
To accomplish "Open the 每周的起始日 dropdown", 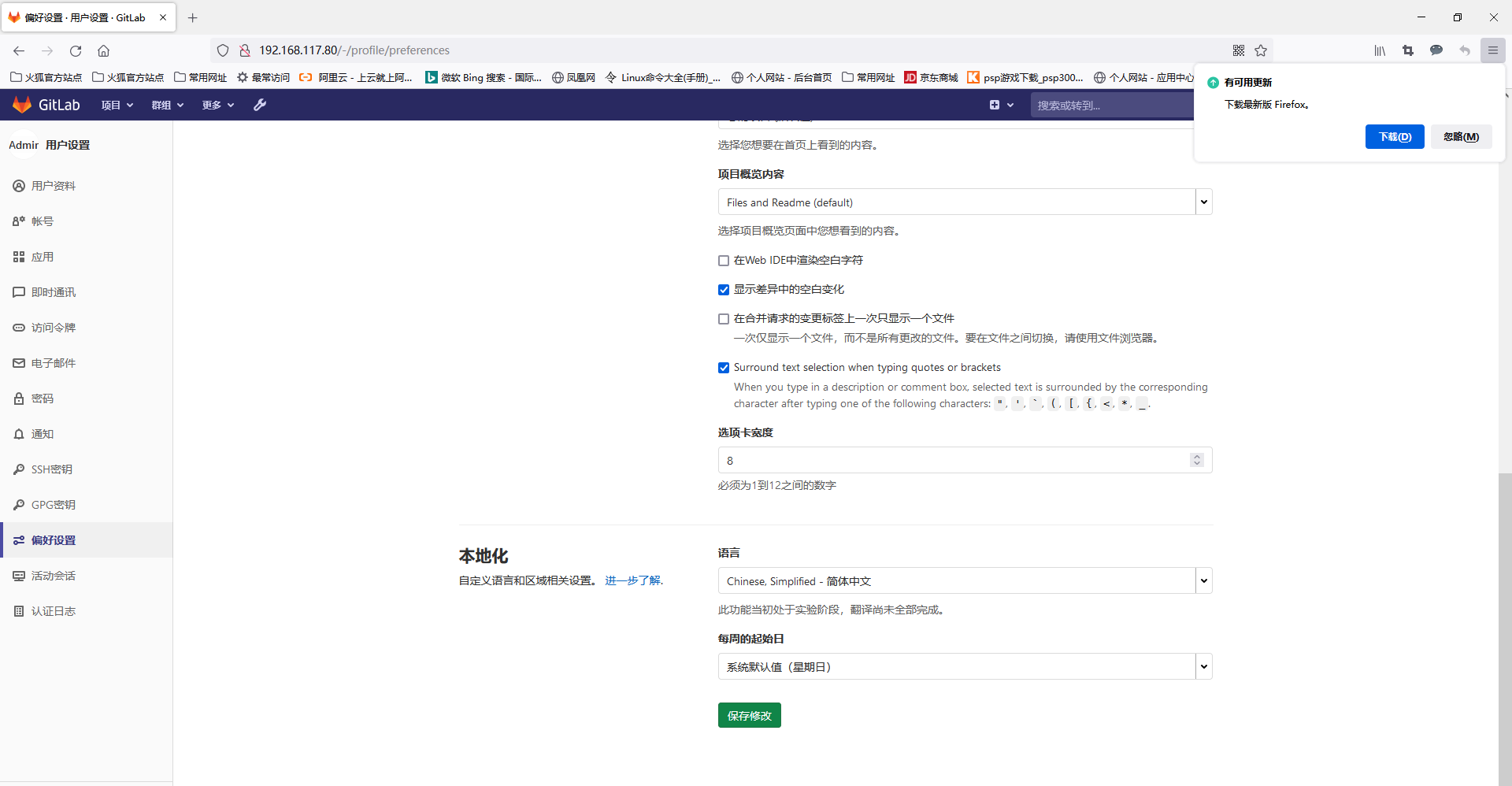I will [964, 667].
